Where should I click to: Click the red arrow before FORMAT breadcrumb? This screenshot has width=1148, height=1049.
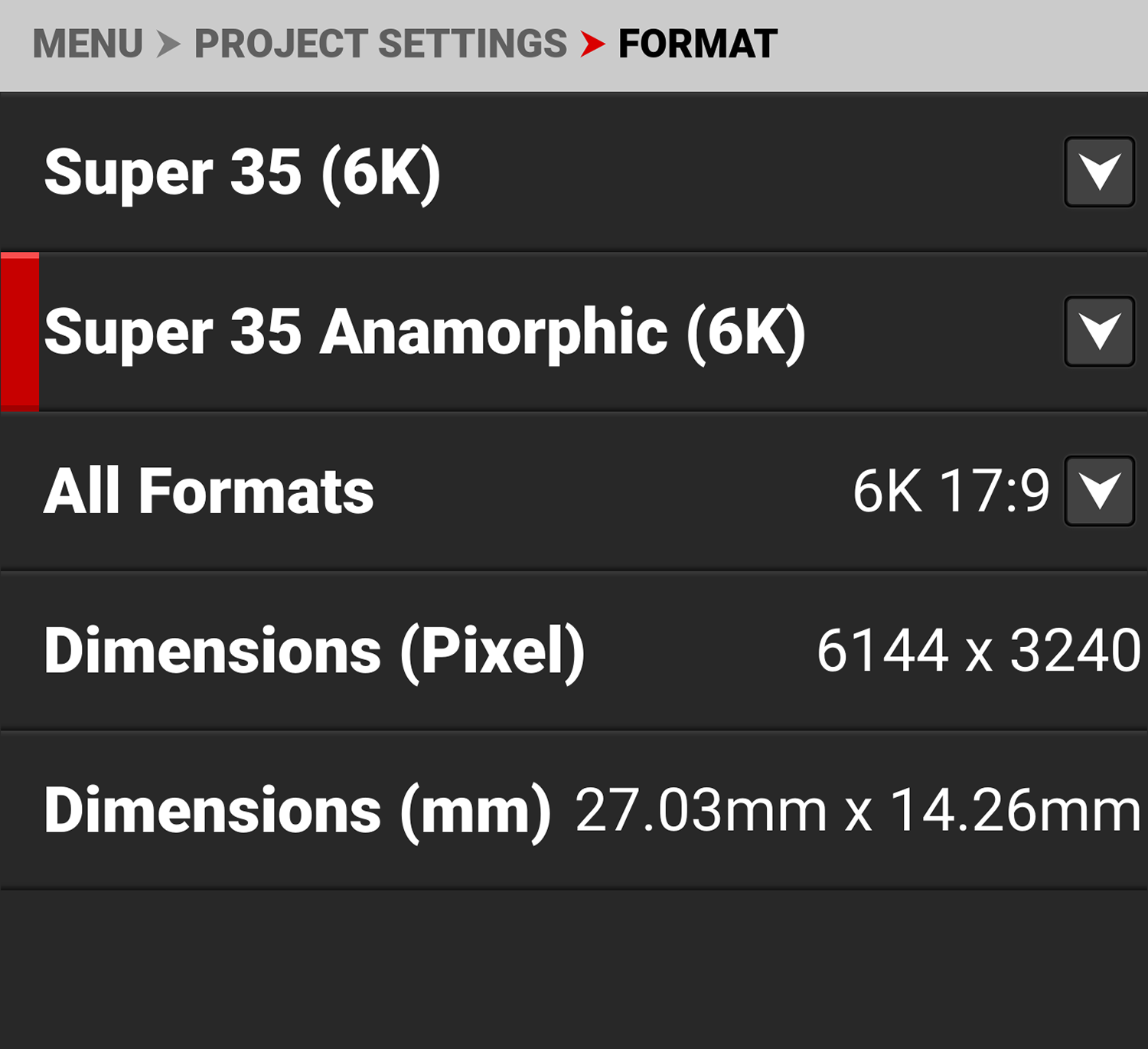tap(593, 43)
